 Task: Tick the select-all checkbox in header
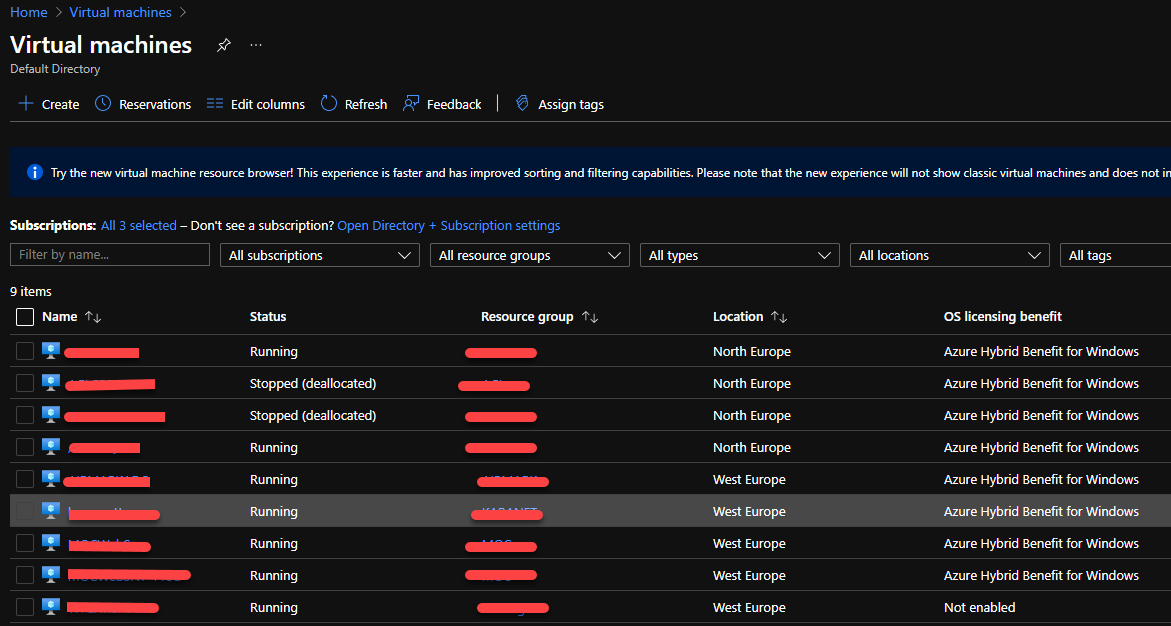click(25, 317)
